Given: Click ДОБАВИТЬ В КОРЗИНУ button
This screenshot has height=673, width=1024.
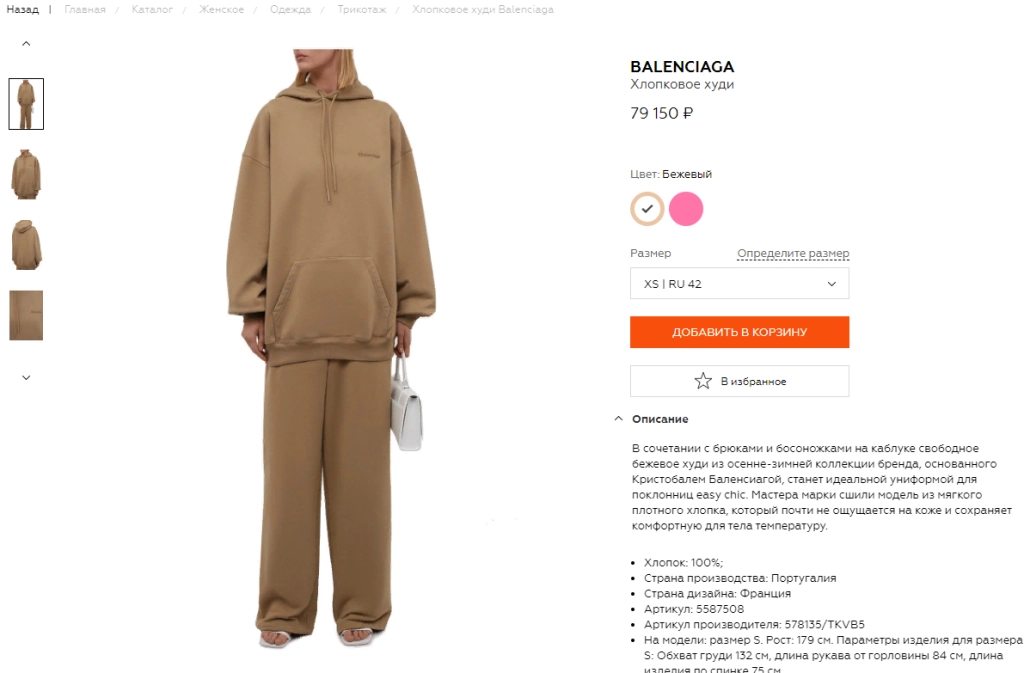Looking at the screenshot, I should point(739,332).
